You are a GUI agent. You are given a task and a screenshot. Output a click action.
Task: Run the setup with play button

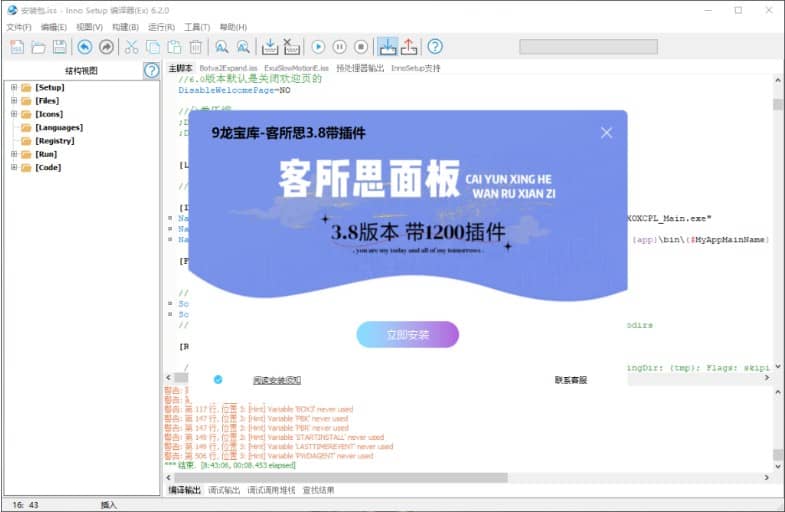tap(318, 47)
